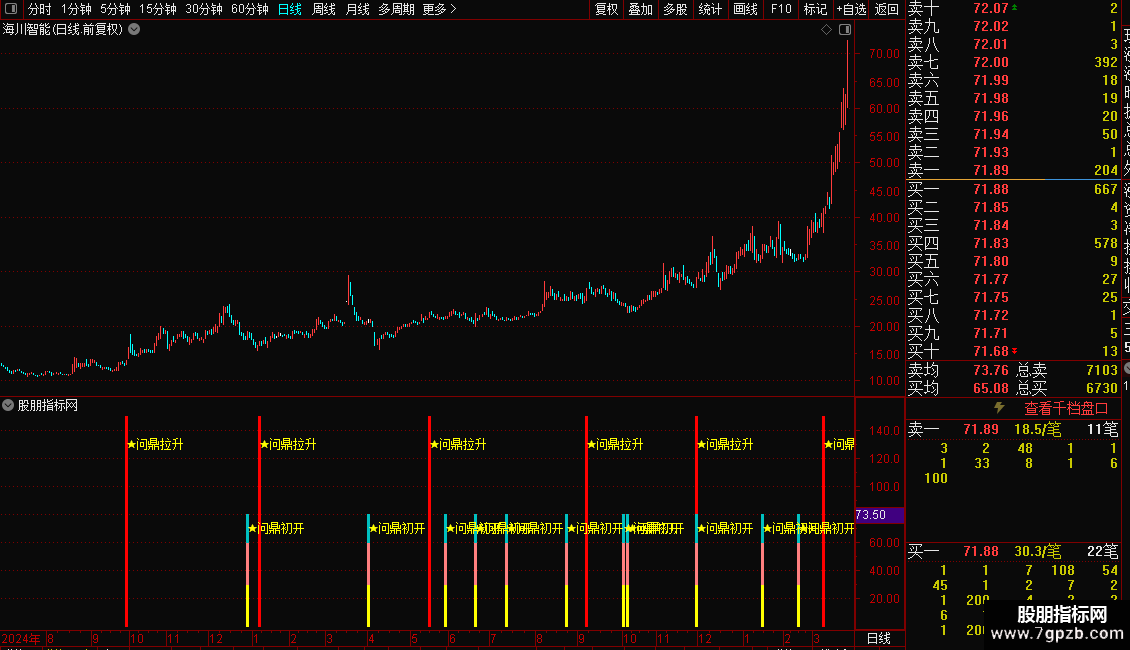Toggle the right panel layout icon
1130x650 pixels.
coord(845,30)
